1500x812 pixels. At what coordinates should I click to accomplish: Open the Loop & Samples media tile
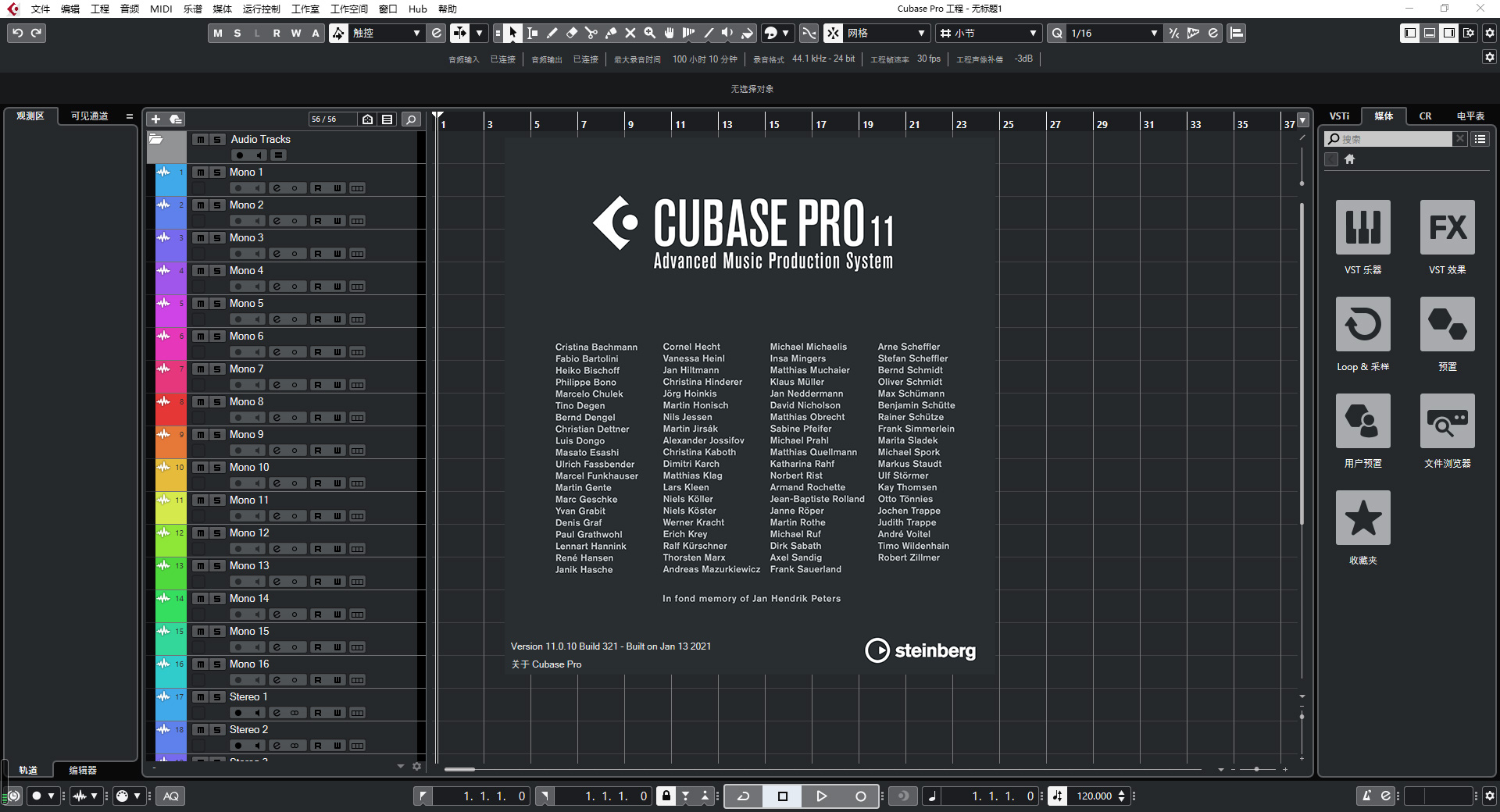[x=1362, y=324]
